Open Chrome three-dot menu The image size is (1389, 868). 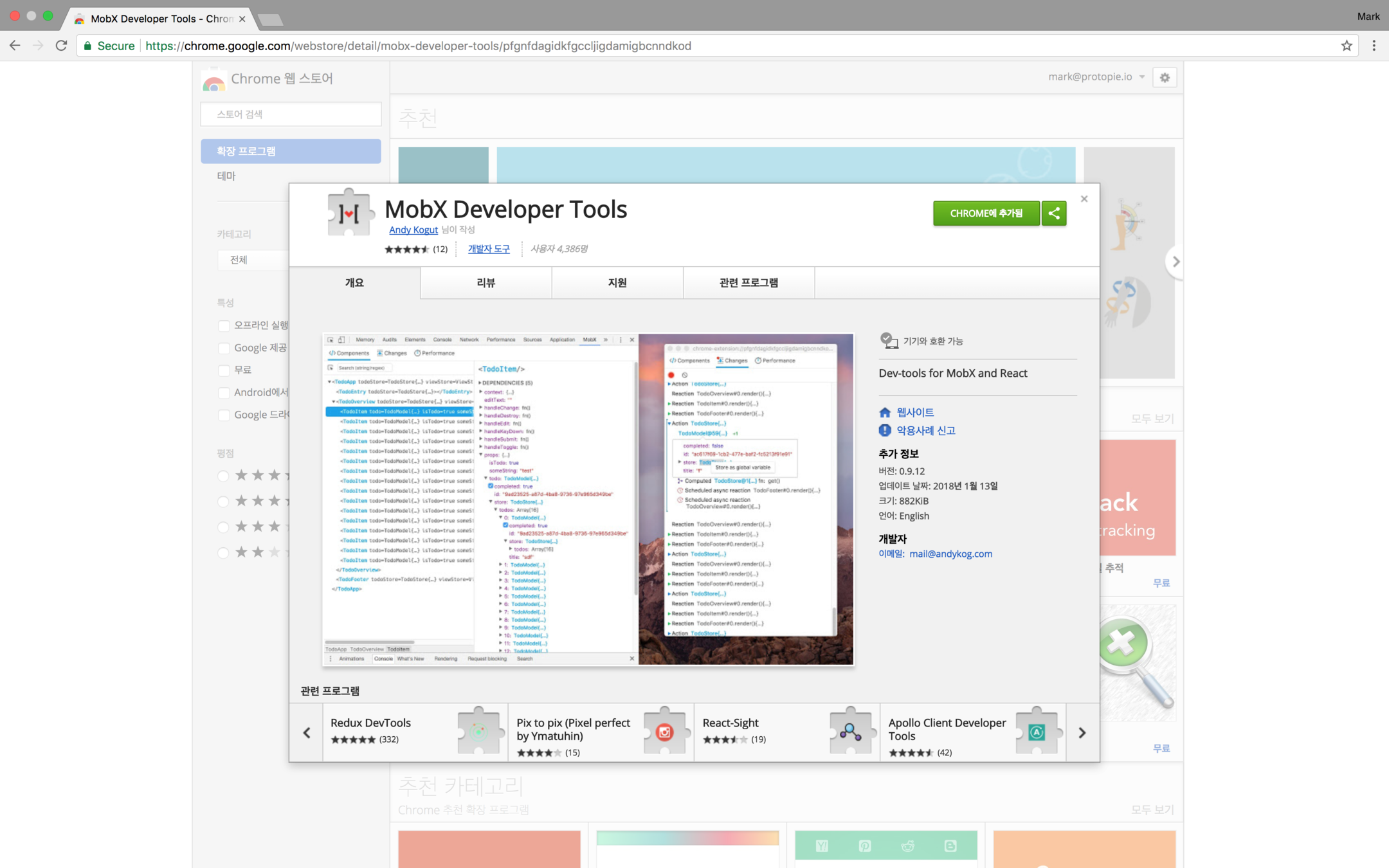1374,46
